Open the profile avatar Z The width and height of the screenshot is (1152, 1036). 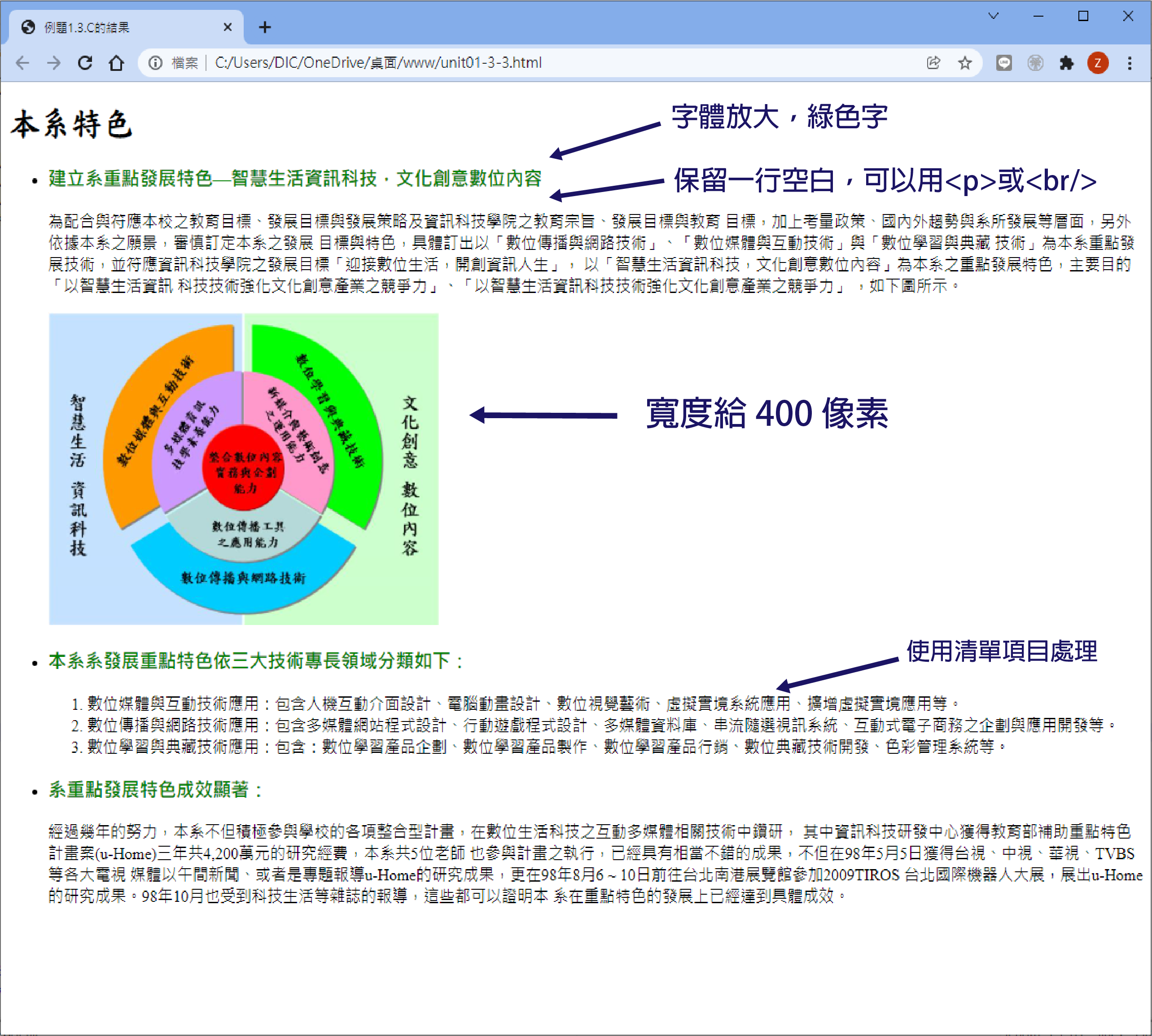coord(1098,63)
